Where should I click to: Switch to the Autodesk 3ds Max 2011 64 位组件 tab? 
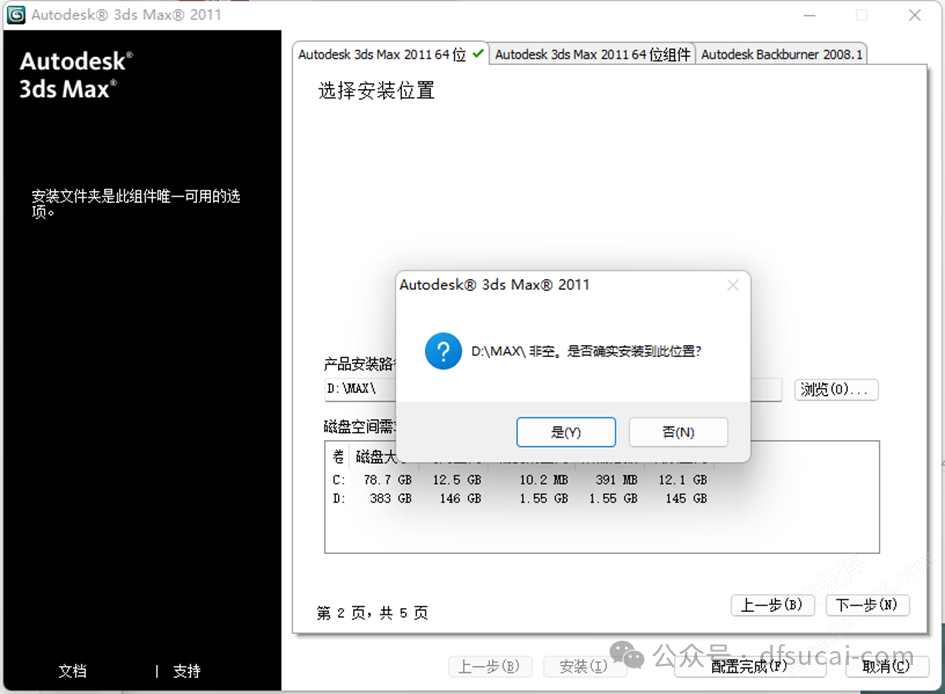click(591, 55)
